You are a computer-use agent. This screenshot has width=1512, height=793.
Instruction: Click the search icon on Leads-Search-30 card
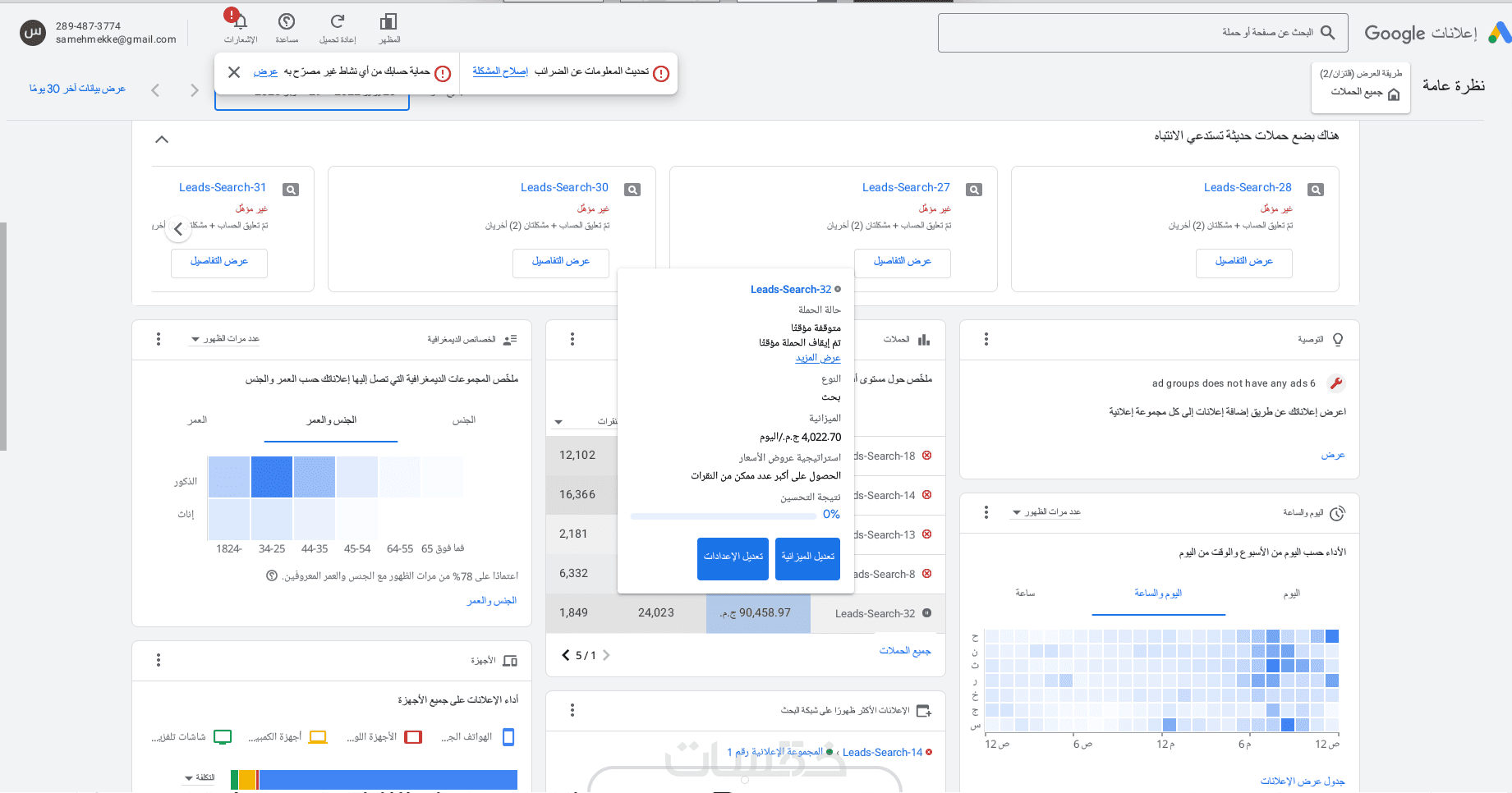(x=632, y=190)
